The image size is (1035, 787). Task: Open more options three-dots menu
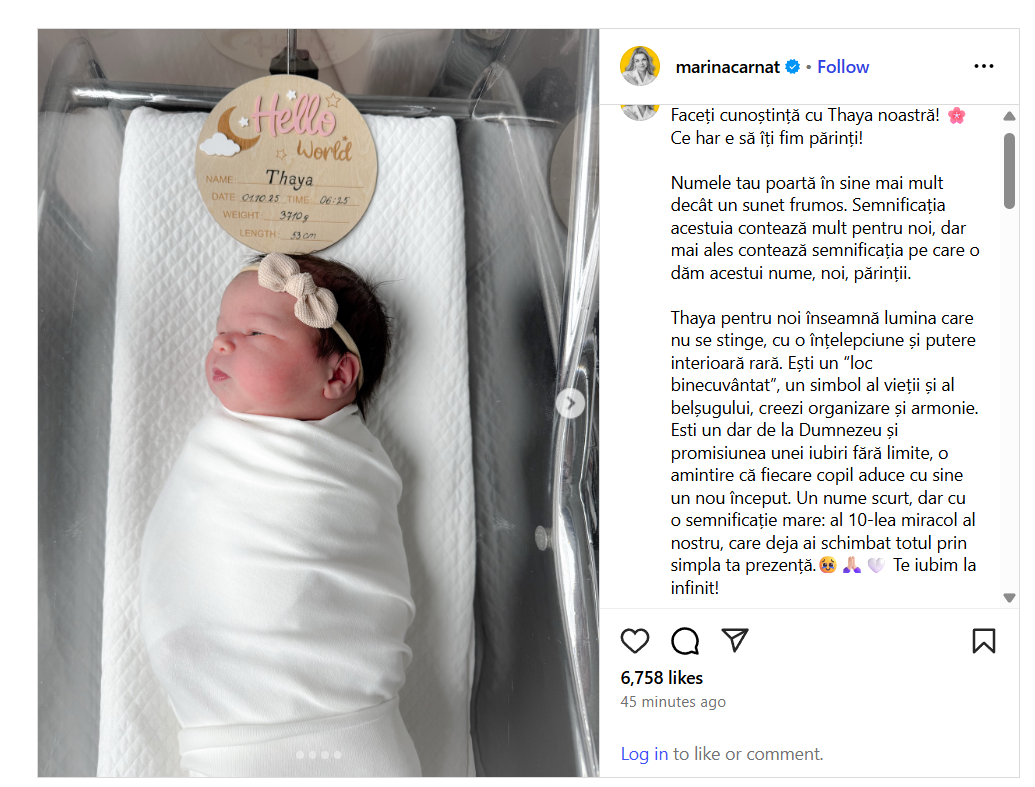click(984, 66)
